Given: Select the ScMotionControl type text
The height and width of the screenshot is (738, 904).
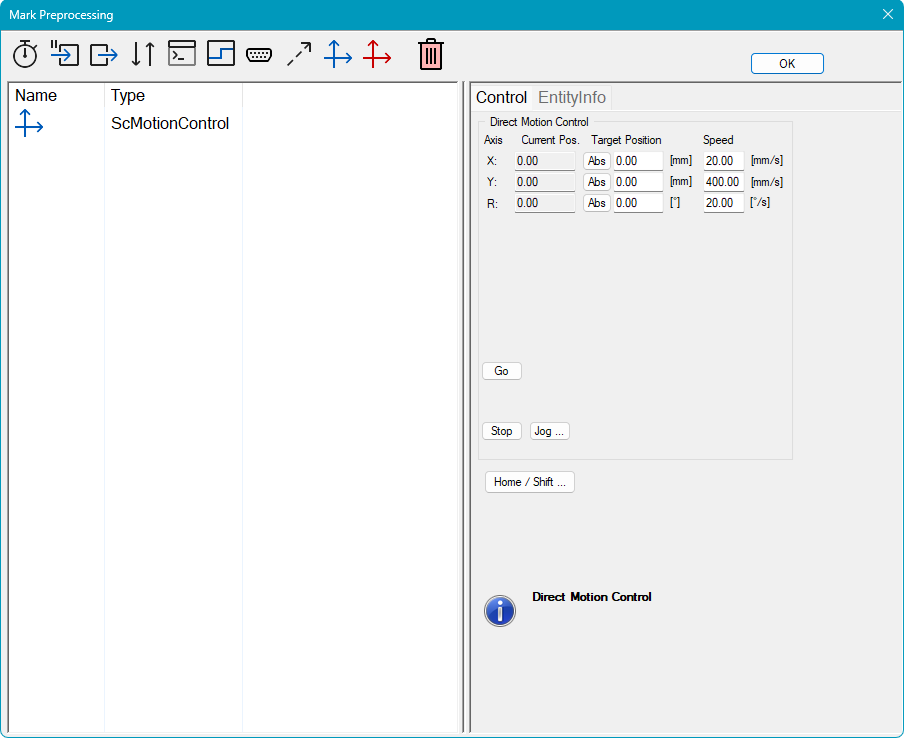Looking at the screenshot, I should click(x=170, y=123).
